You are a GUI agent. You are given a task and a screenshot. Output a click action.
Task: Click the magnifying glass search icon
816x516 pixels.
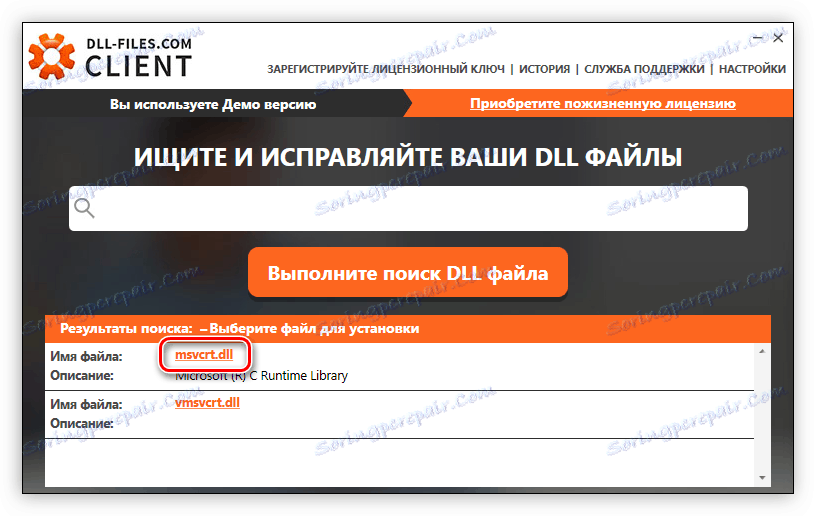[x=84, y=208]
